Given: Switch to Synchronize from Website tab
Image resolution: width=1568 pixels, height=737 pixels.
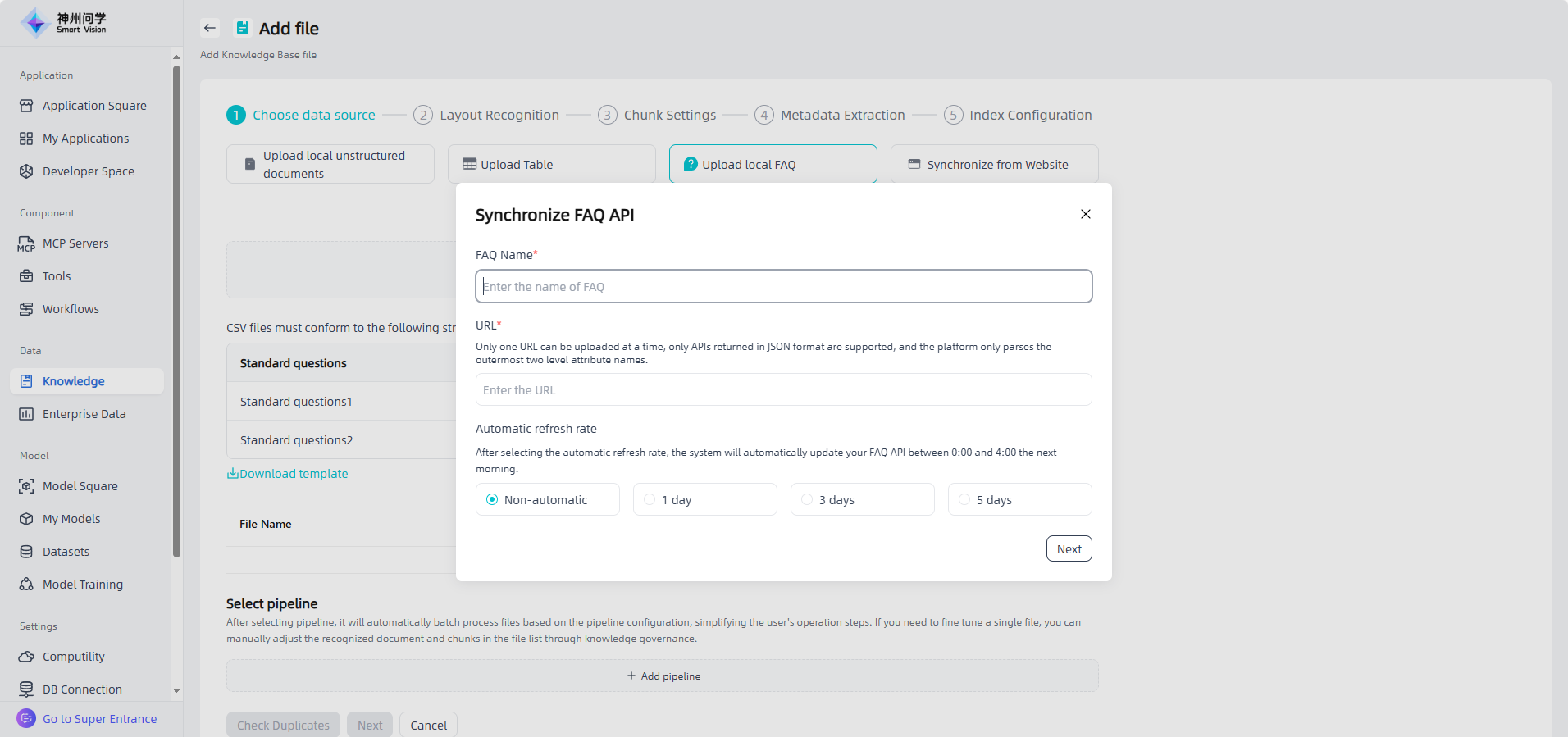Looking at the screenshot, I should [x=994, y=164].
